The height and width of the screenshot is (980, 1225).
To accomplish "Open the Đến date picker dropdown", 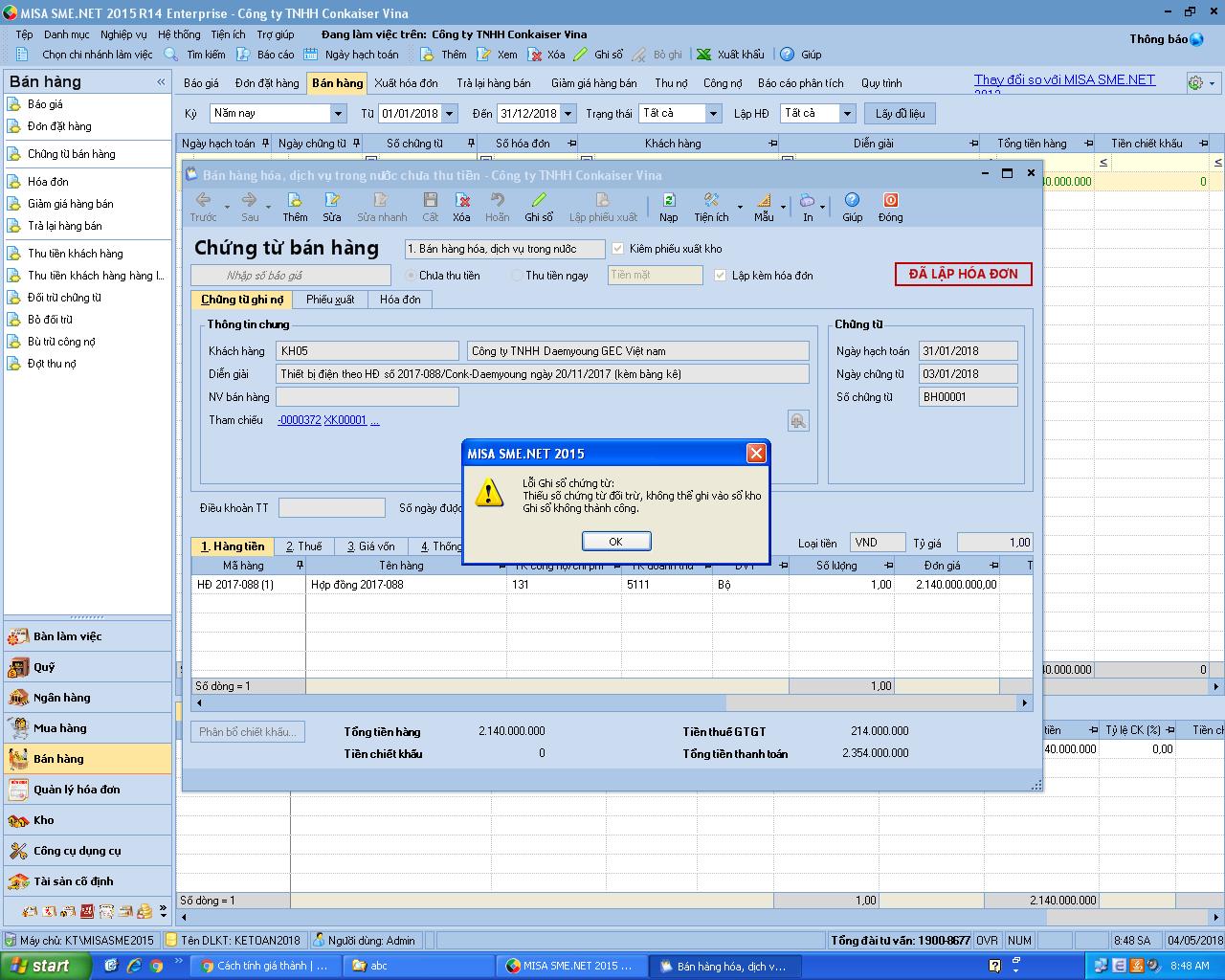I will (568, 113).
